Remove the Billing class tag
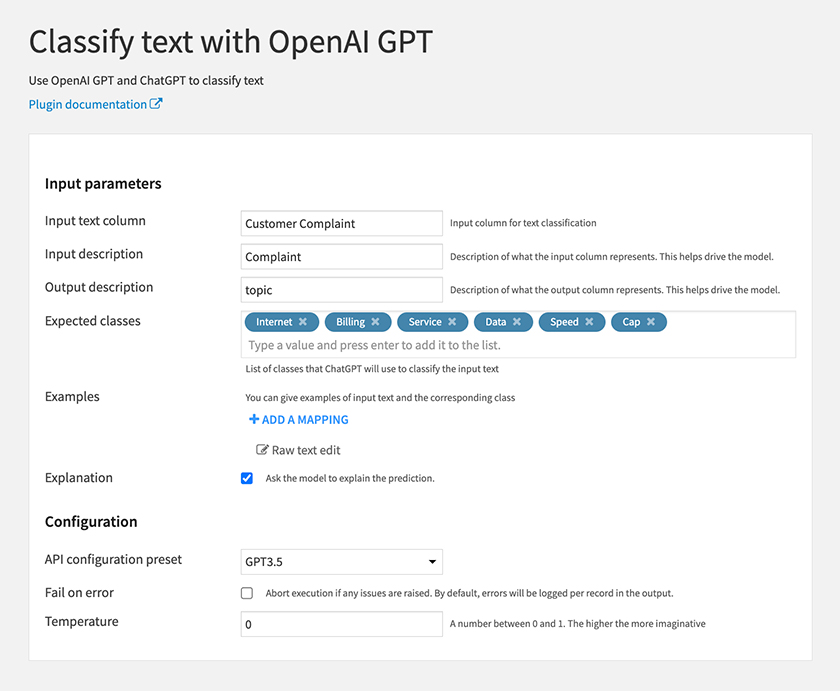The width and height of the screenshot is (840, 691). [375, 322]
